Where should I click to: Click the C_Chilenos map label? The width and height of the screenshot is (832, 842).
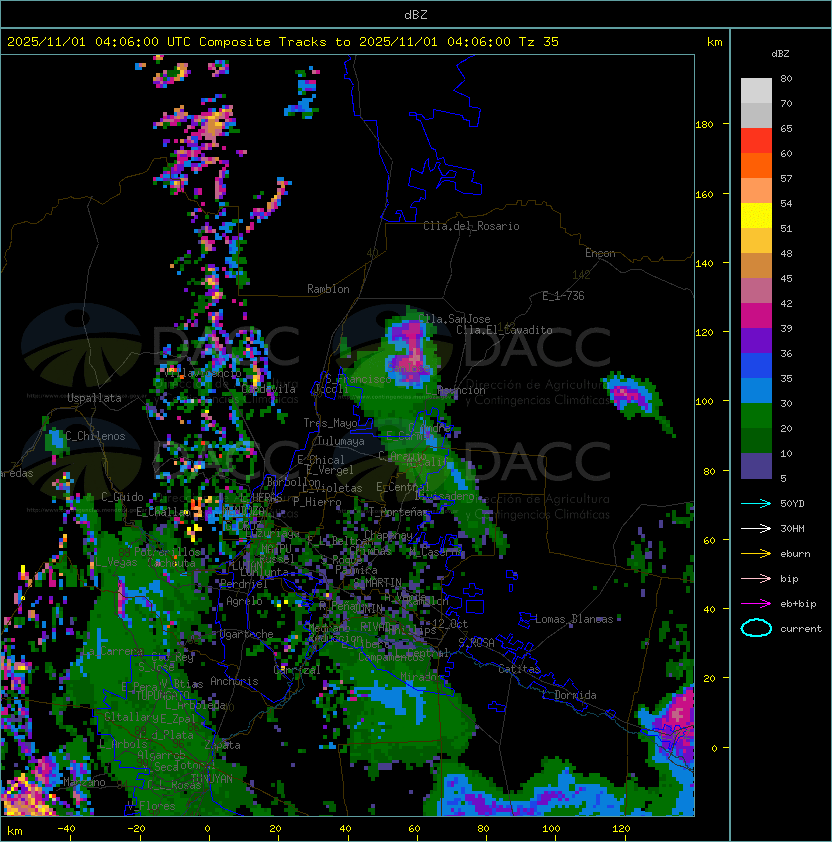(96, 436)
